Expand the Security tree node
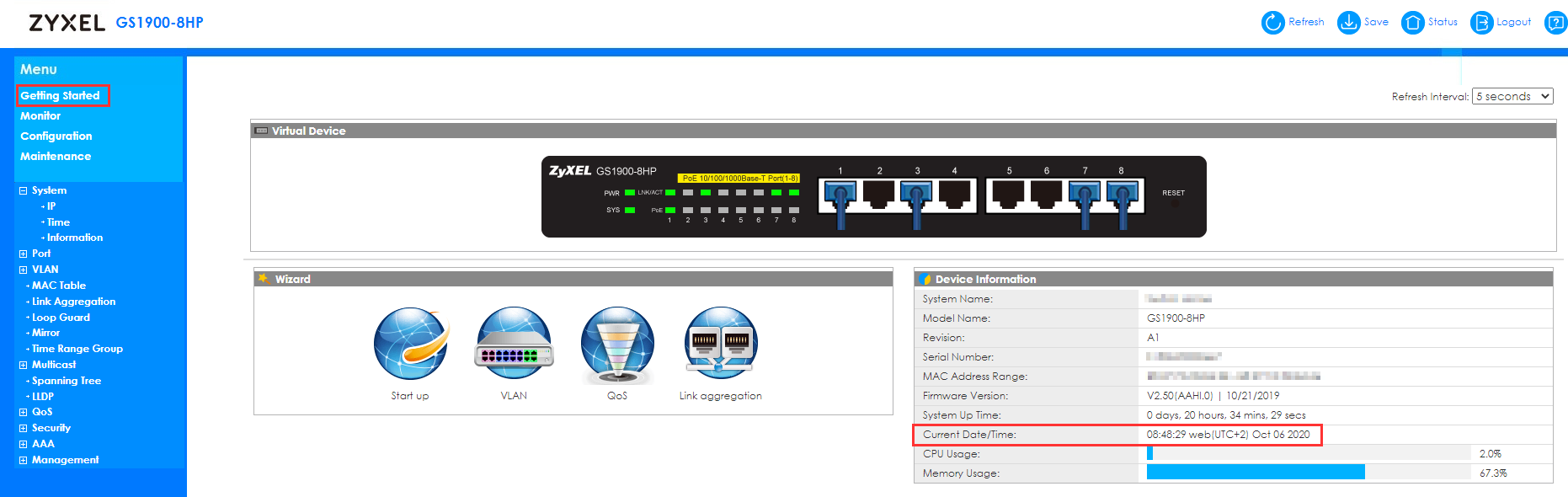This screenshot has height=497, width=1568. tap(24, 429)
